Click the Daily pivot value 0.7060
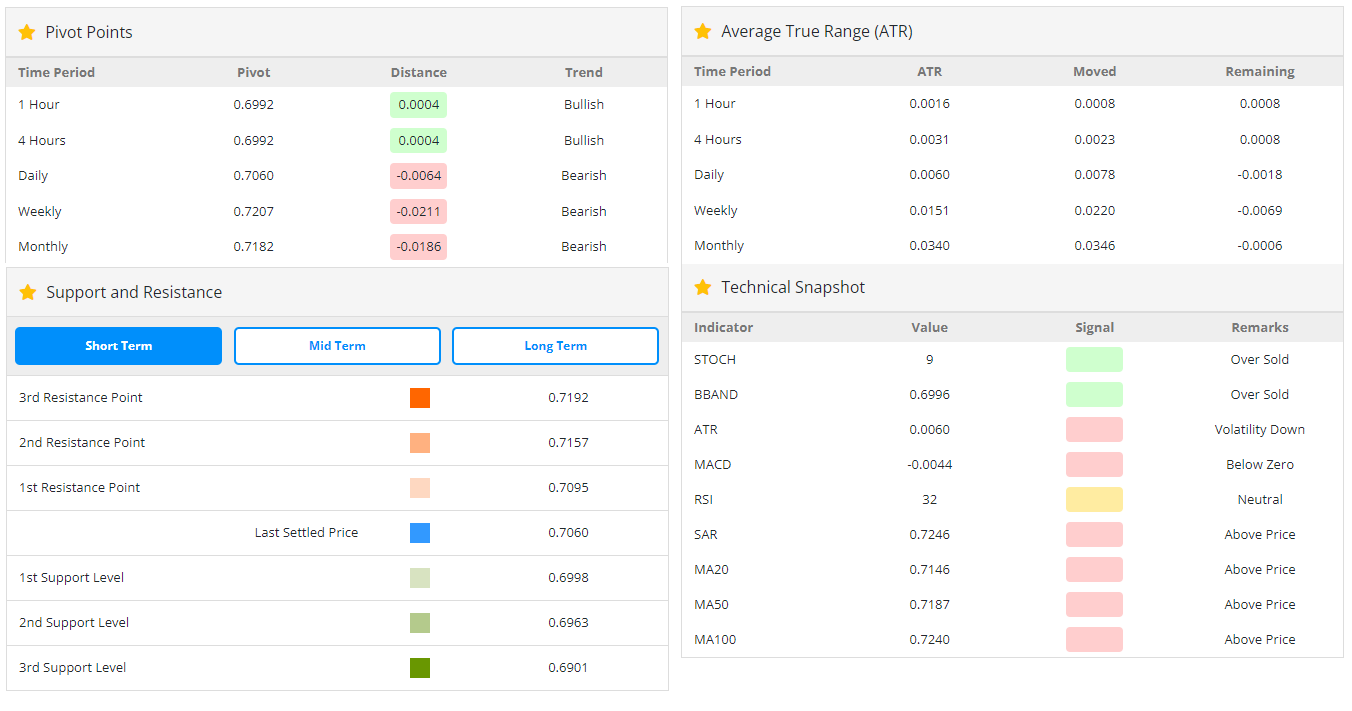 (x=253, y=176)
